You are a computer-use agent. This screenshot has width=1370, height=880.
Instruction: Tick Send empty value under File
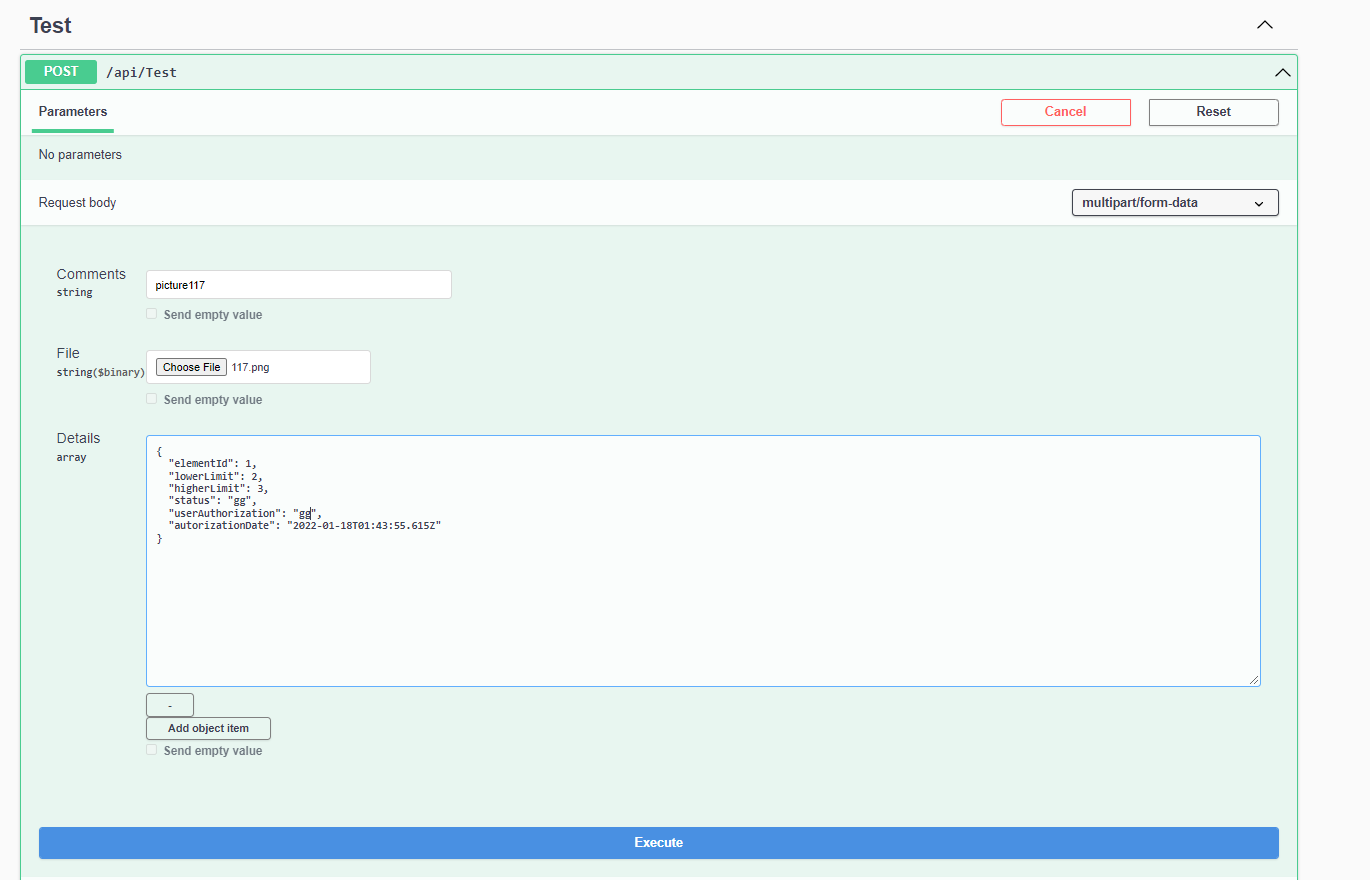click(x=152, y=399)
